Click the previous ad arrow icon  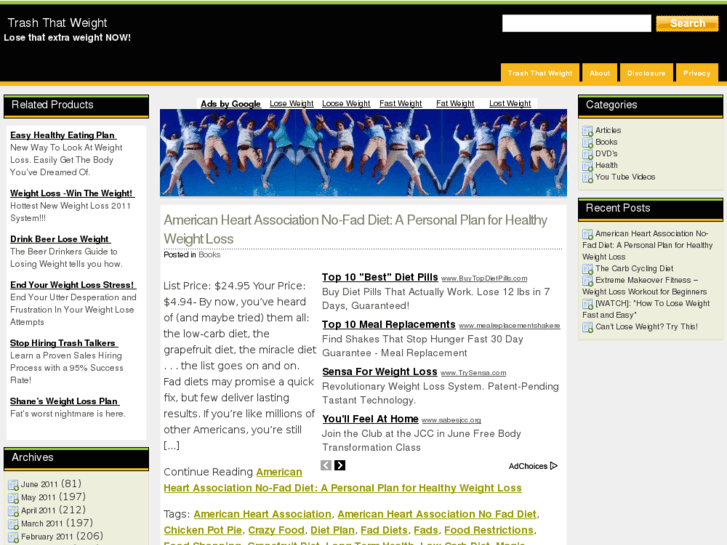coord(326,465)
